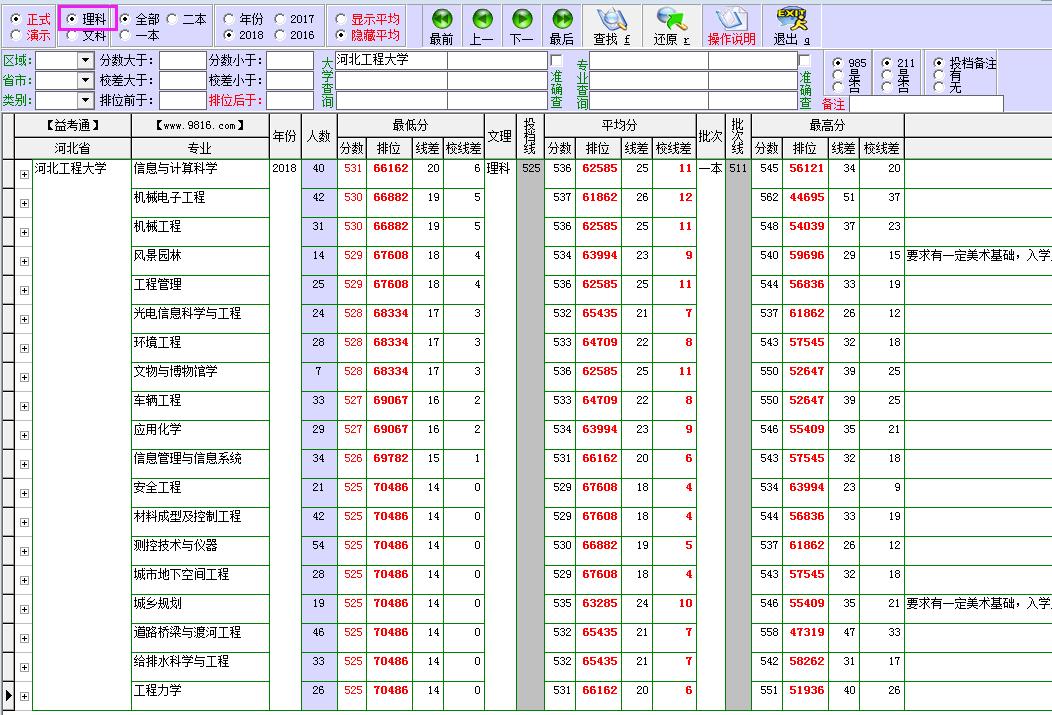Go to next record using 下一 icon

(521, 20)
